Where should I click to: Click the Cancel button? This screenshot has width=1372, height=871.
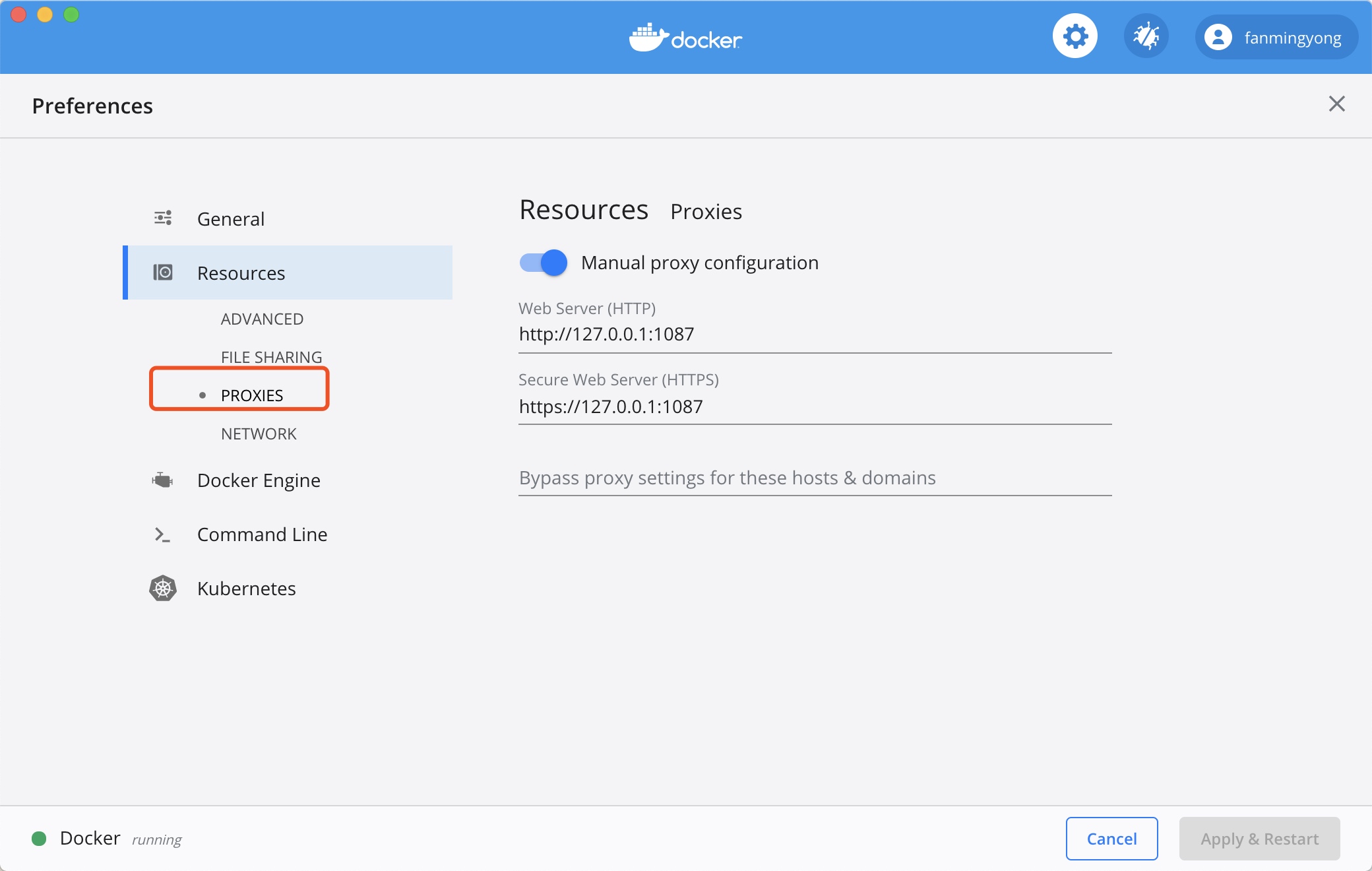pyautogui.click(x=1112, y=839)
